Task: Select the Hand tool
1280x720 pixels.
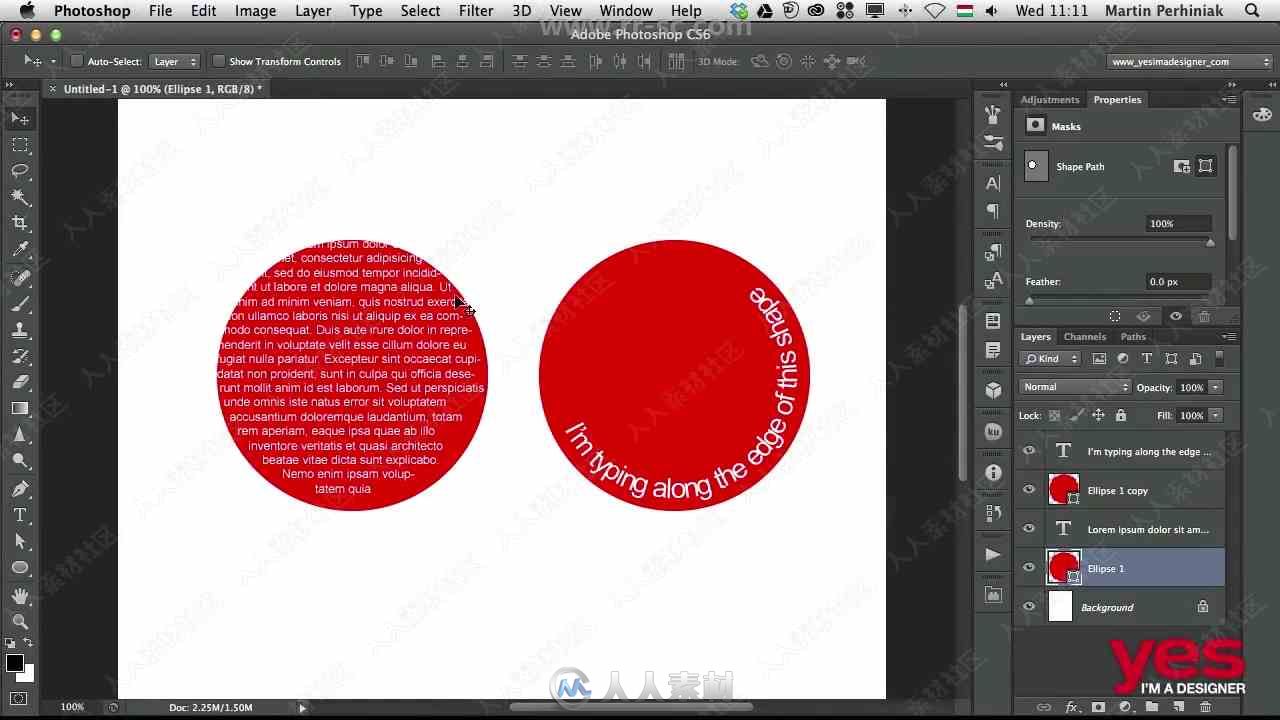Action: coord(20,596)
